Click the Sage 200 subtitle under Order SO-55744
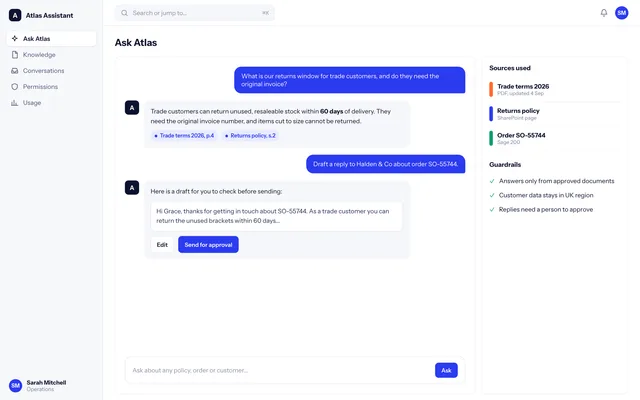 (x=509, y=142)
